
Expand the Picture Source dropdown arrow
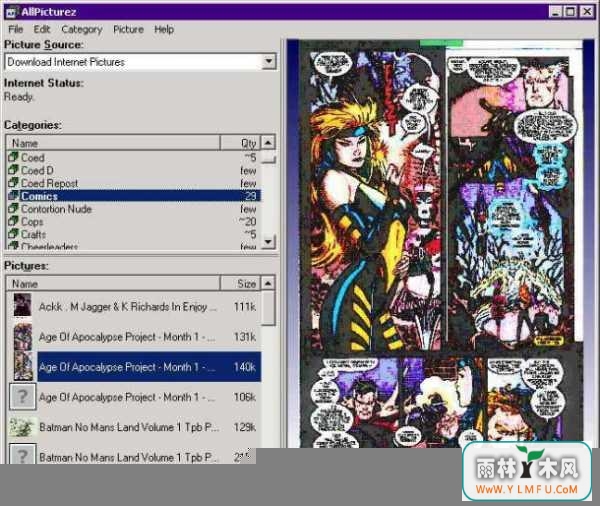pos(269,61)
